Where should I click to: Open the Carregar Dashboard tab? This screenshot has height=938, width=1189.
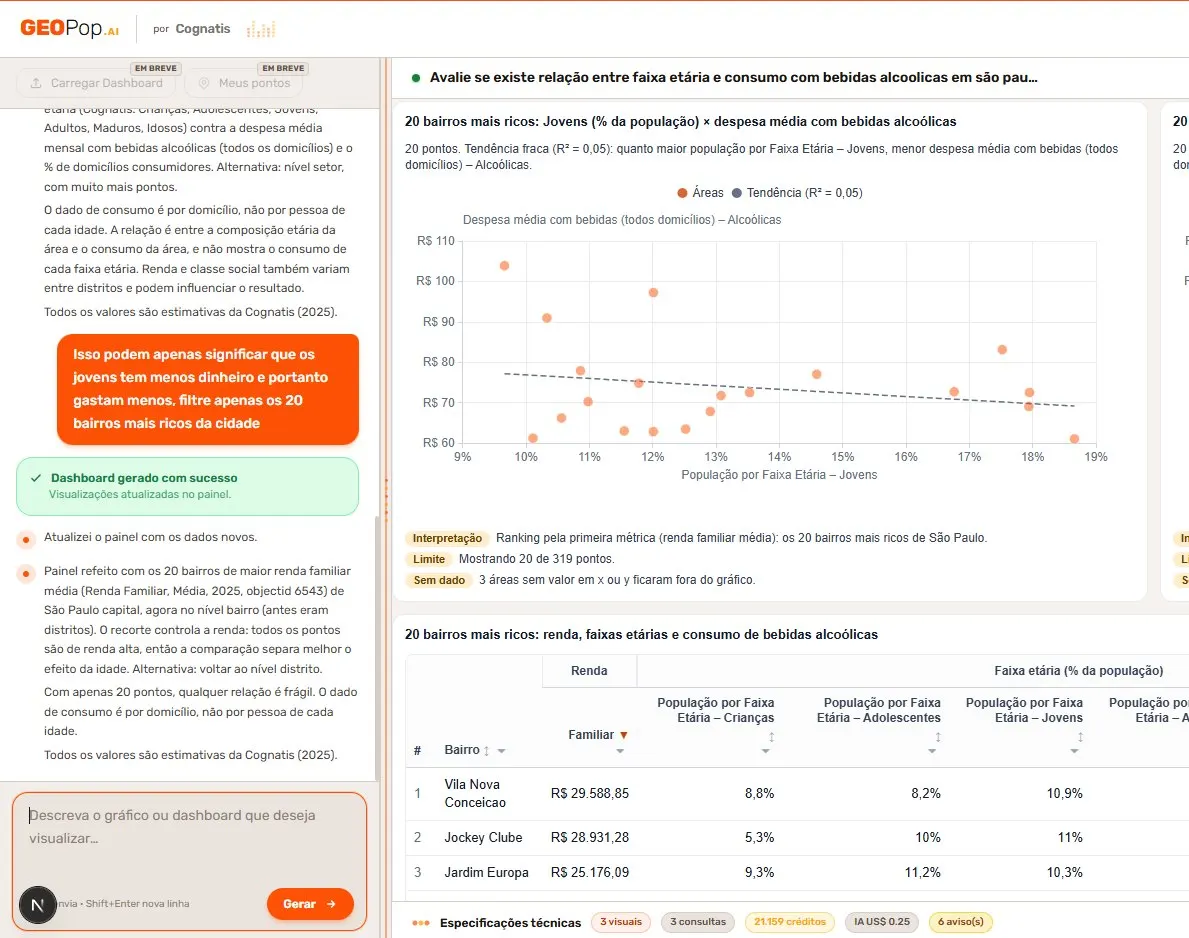pos(96,83)
